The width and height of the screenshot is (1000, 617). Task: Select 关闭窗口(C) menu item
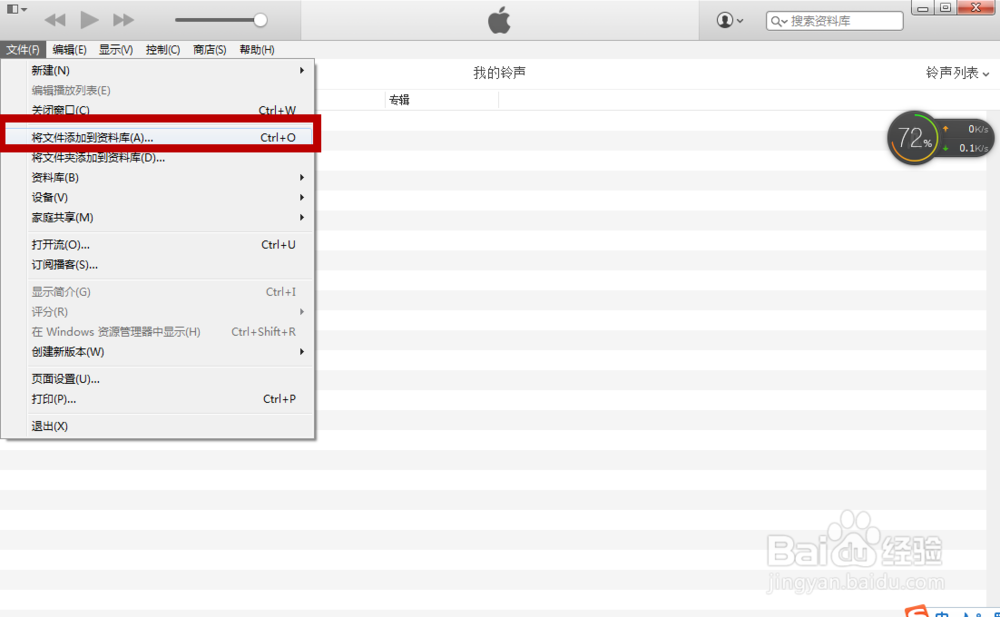(158, 110)
